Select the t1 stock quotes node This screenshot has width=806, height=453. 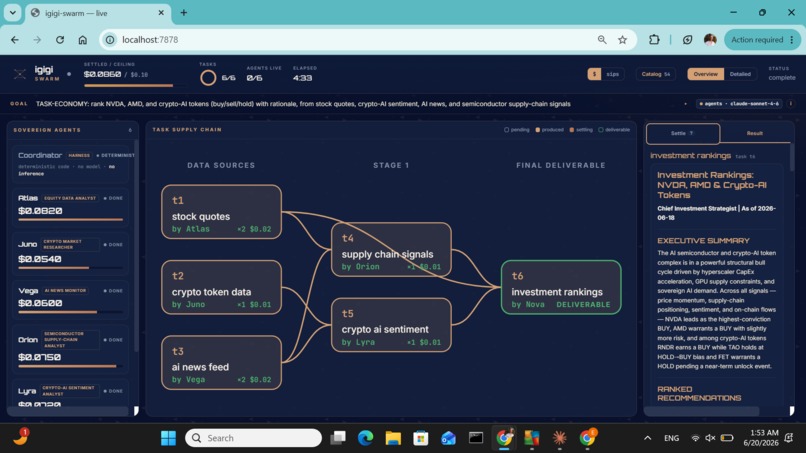(x=222, y=212)
